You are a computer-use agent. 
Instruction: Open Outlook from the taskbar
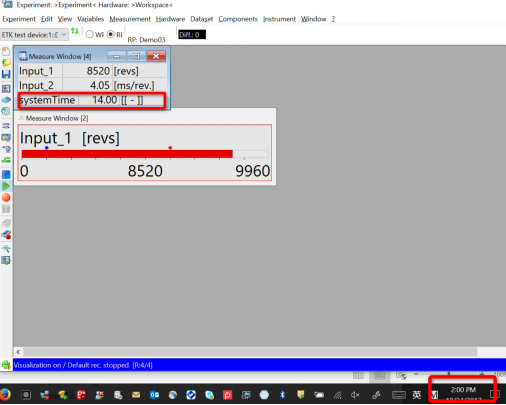coord(154,395)
